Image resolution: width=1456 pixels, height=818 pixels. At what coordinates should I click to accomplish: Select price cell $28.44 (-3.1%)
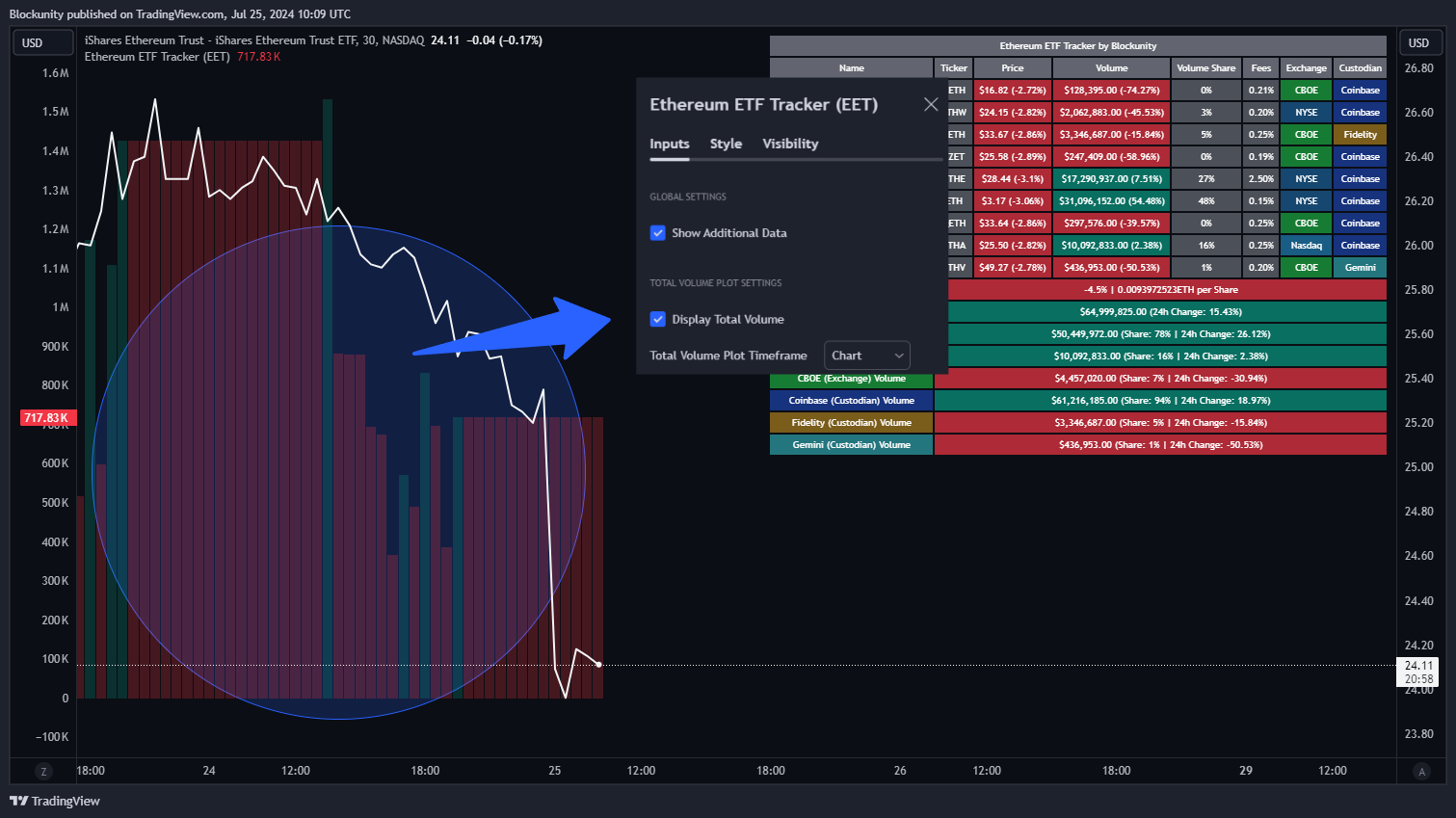(x=1013, y=178)
